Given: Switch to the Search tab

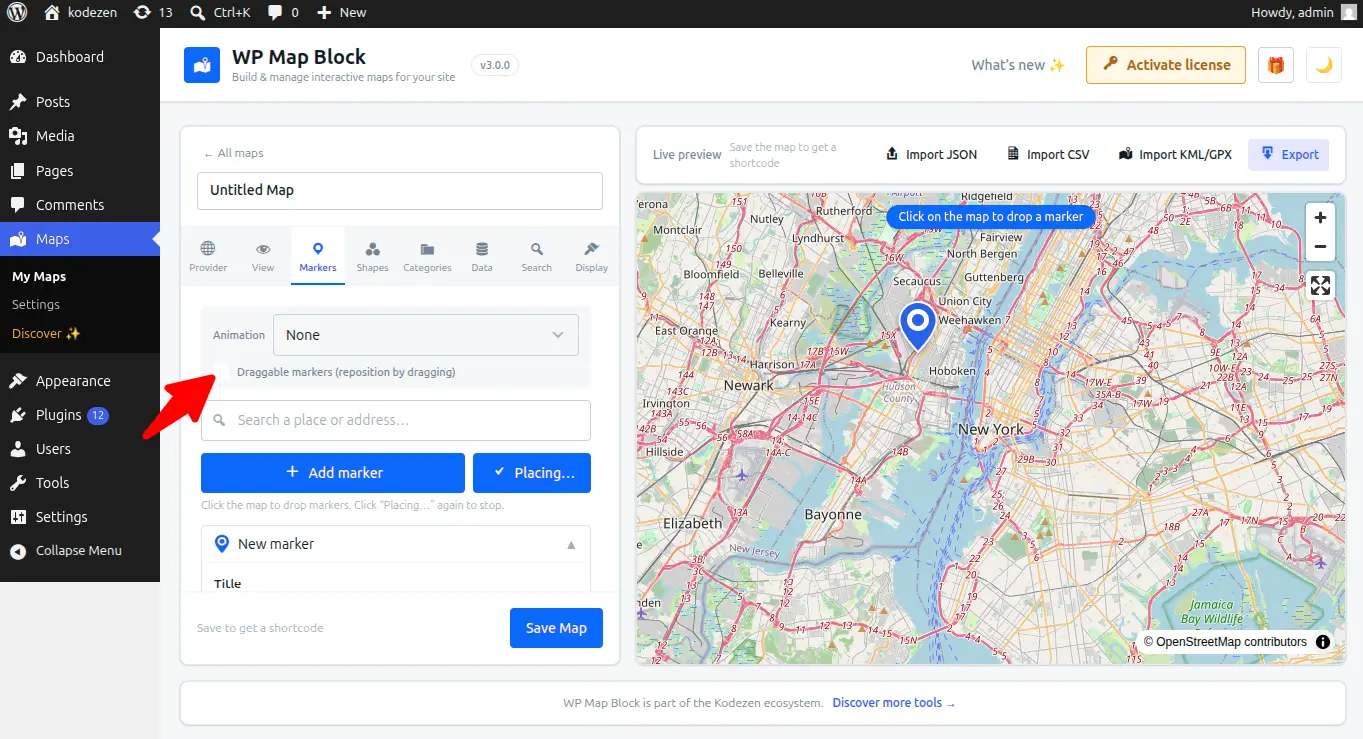Looking at the screenshot, I should (537, 256).
